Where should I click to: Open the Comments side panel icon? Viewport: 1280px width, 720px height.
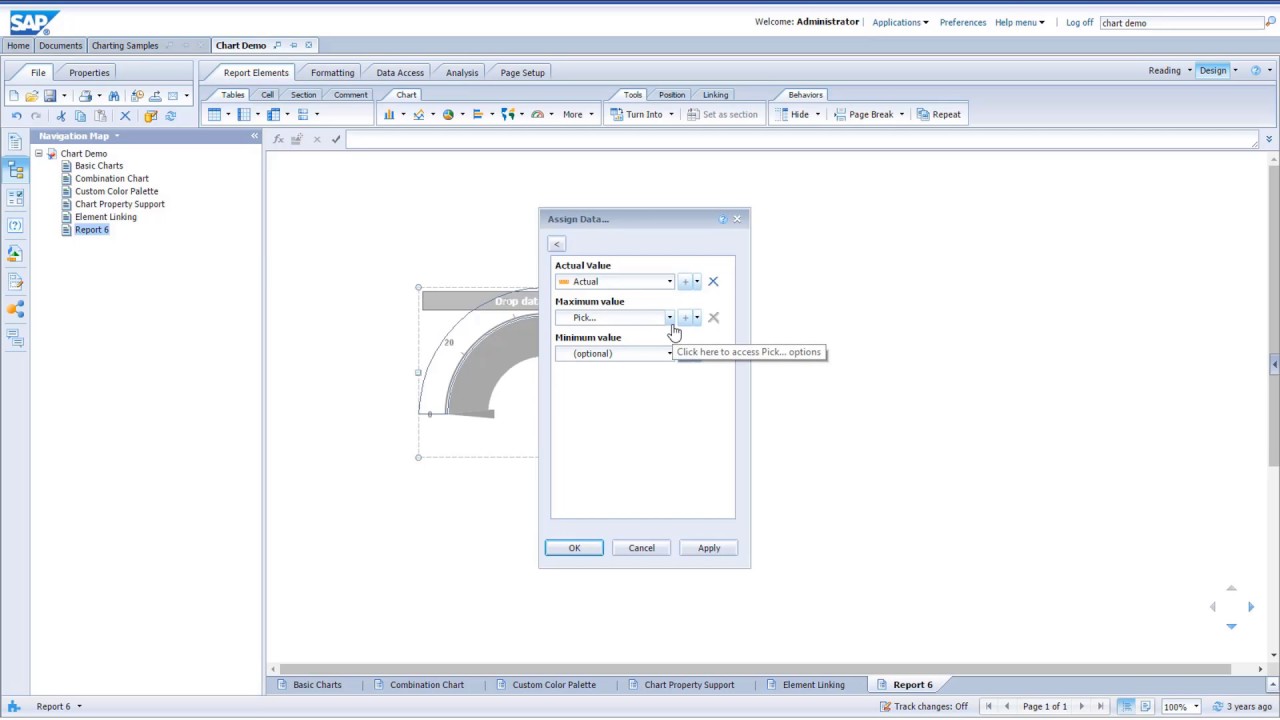pyautogui.click(x=15, y=338)
